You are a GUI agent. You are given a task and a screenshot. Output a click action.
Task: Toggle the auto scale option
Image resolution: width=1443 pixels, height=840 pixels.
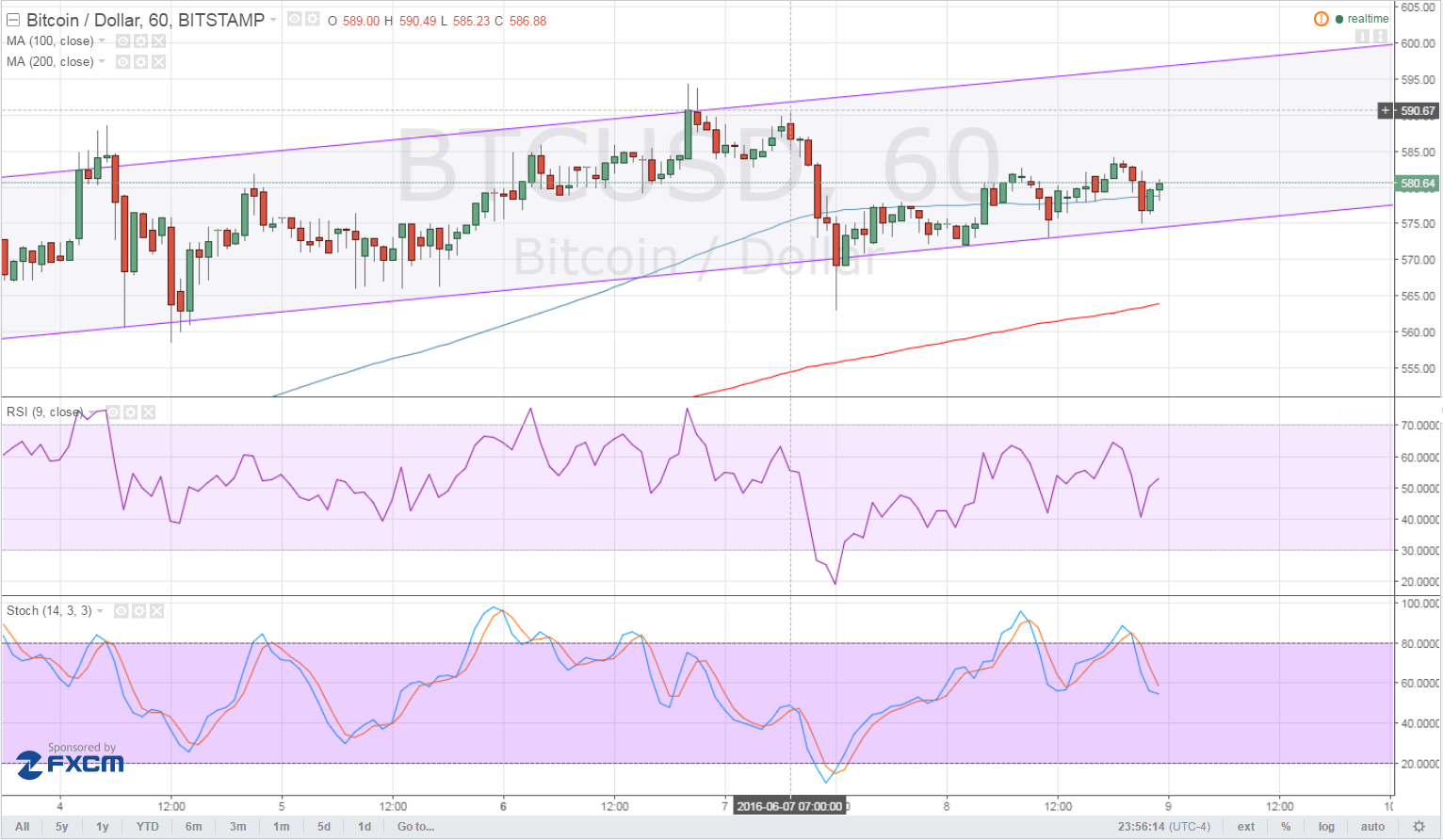1373,827
